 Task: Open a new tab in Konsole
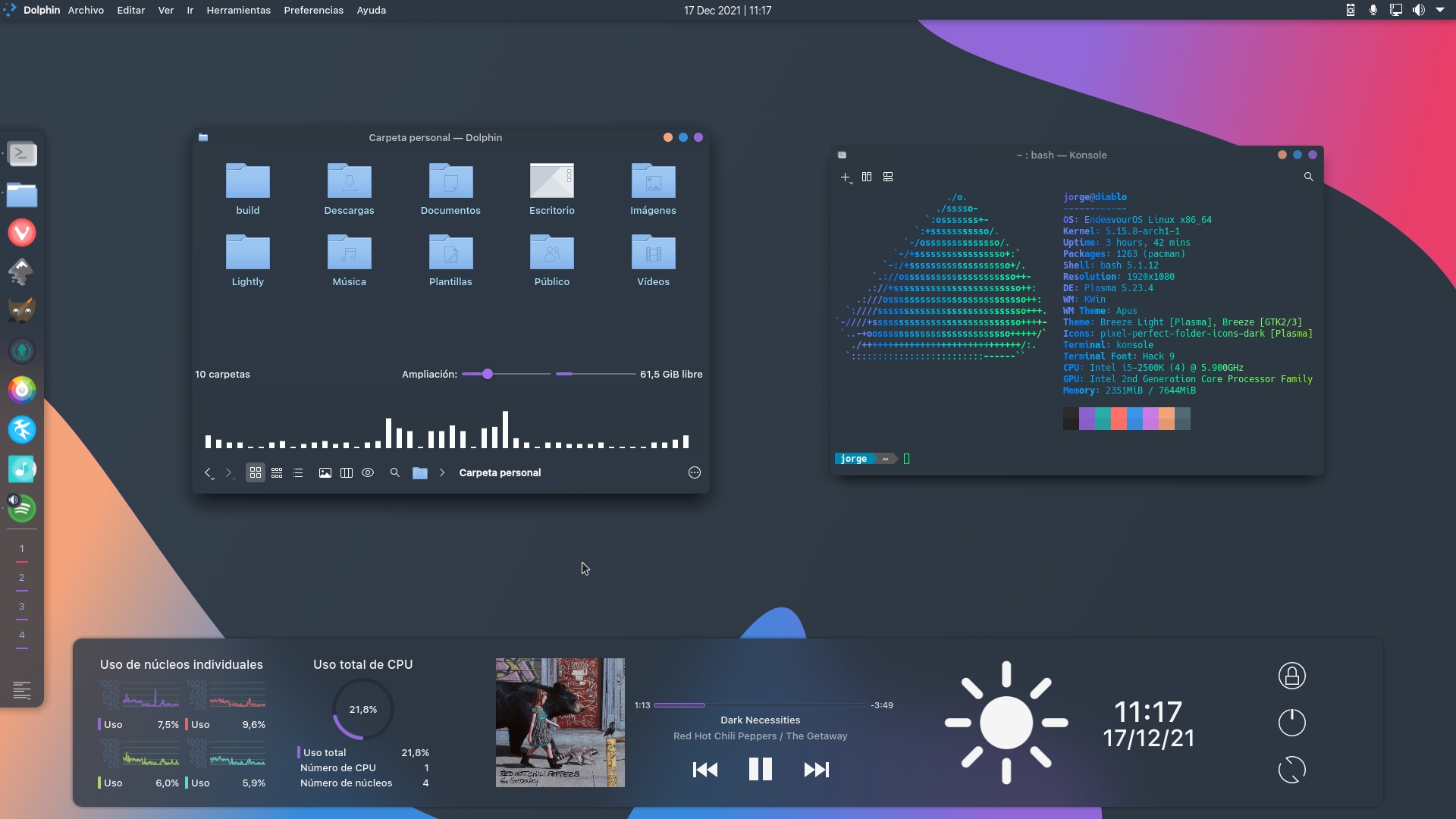point(845,177)
